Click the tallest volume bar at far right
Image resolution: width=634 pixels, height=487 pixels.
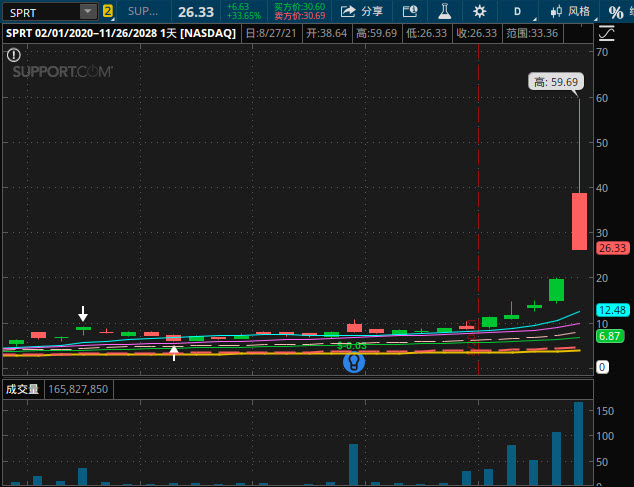pos(579,443)
